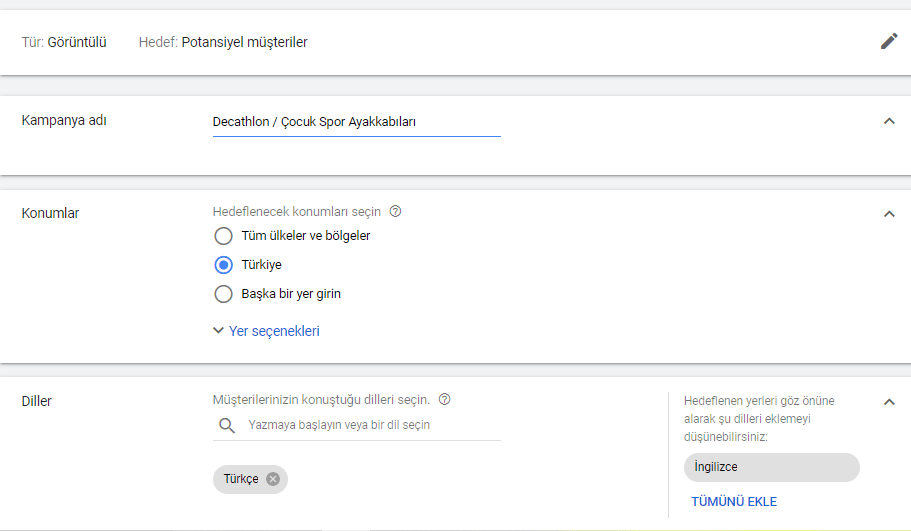This screenshot has width=911, height=531.
Task: Select the Türkiye radio button
Action: tap(224, 265)
